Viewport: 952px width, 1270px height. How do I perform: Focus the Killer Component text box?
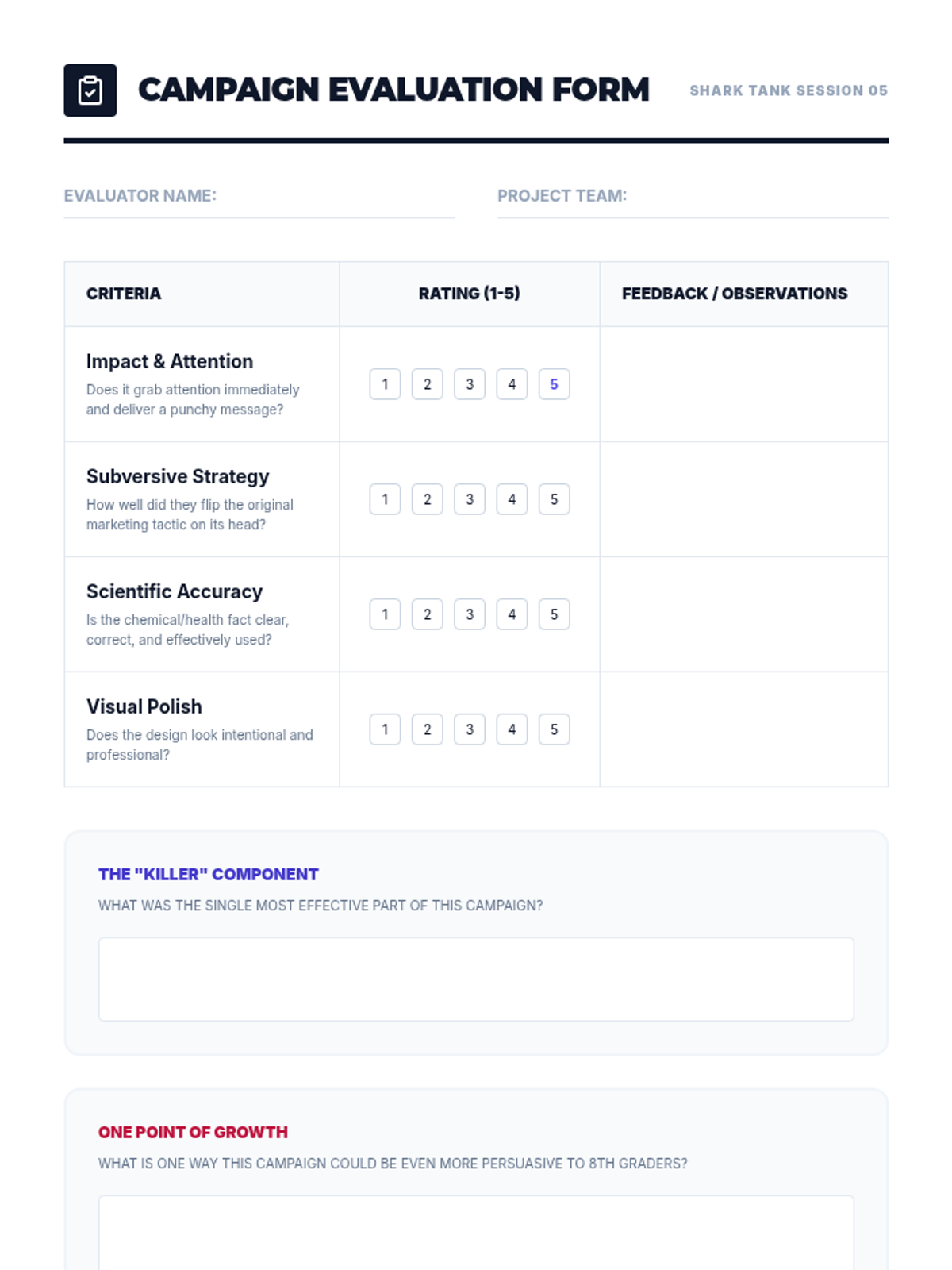476,979
